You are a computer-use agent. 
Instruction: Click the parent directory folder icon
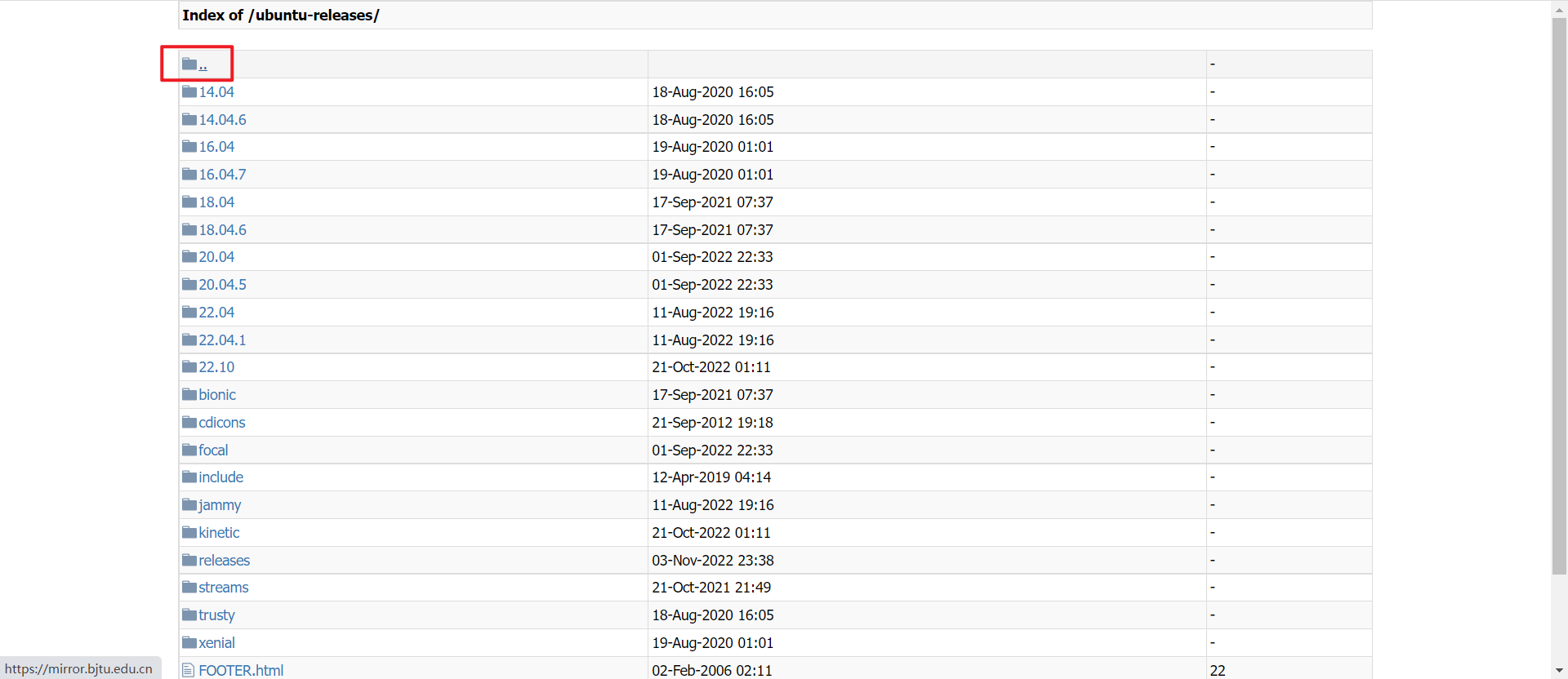pos(189,64)
